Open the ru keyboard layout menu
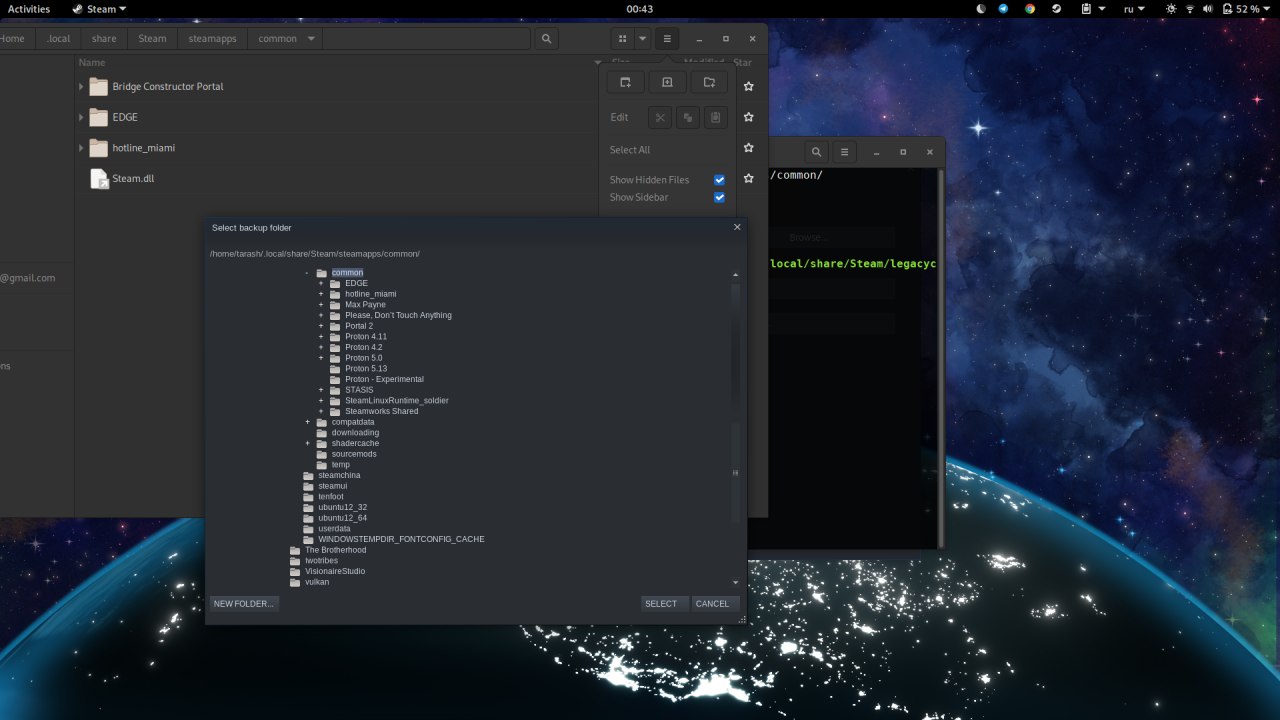The height and width of the screenshot is (720, 1280). click(x=1134, y=9)
